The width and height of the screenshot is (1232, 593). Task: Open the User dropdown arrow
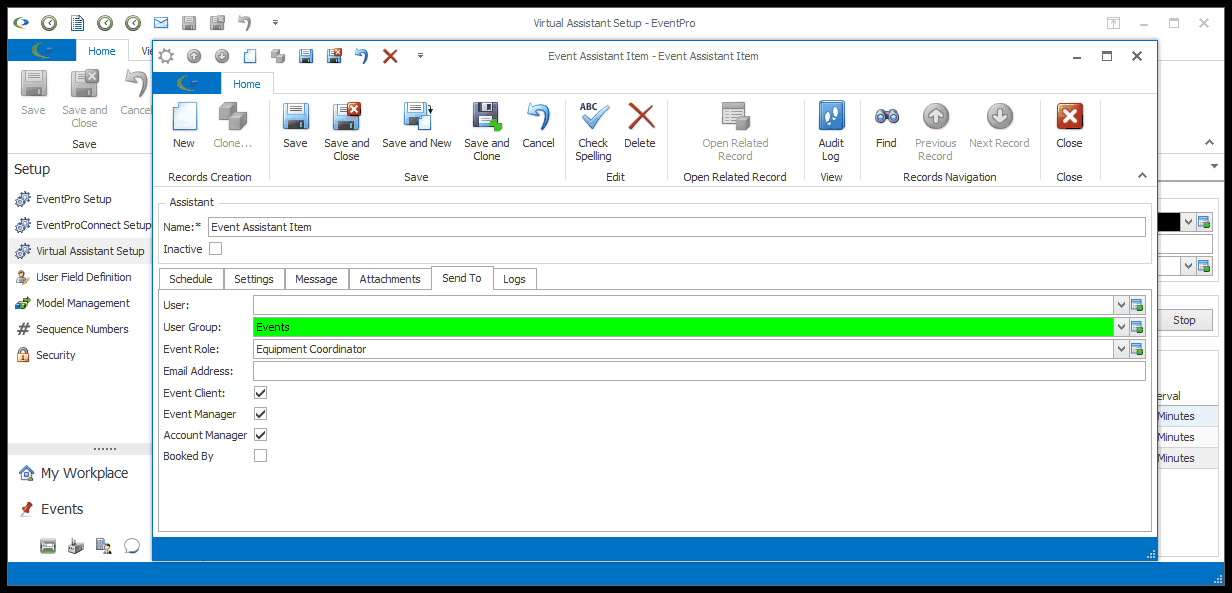(1120, 305)
